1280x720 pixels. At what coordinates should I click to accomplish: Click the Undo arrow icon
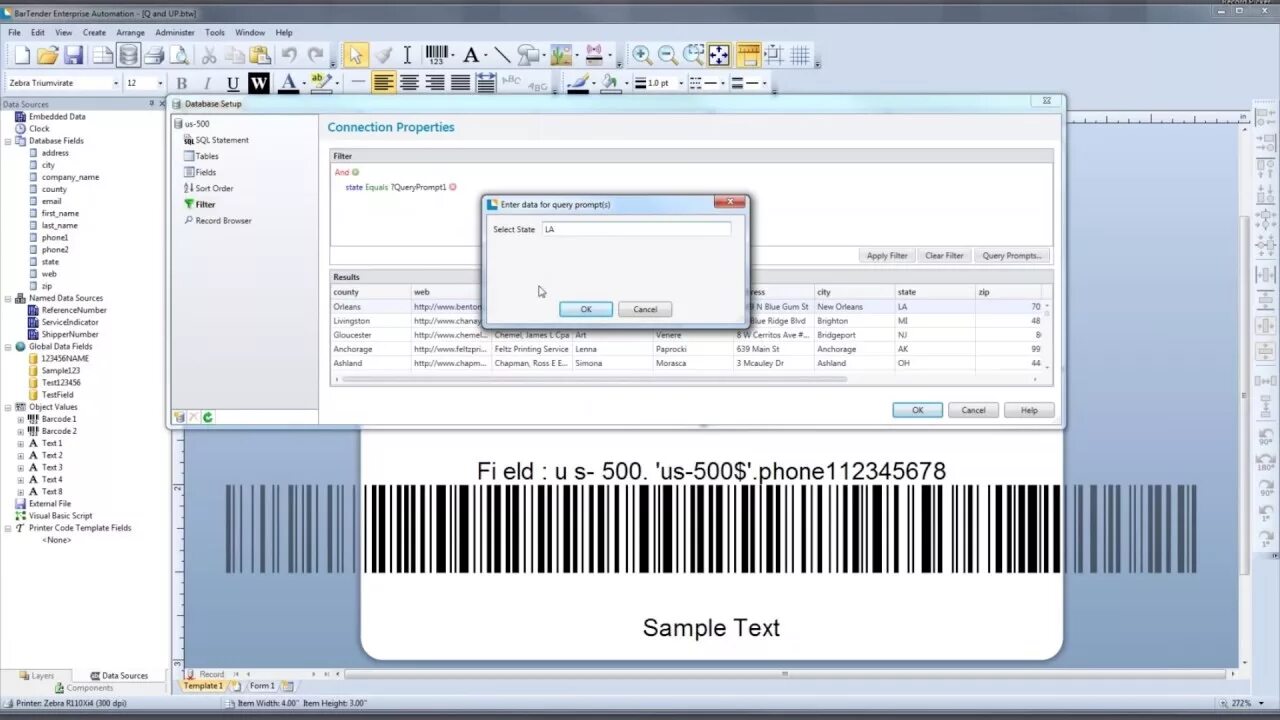pos(290,56)
